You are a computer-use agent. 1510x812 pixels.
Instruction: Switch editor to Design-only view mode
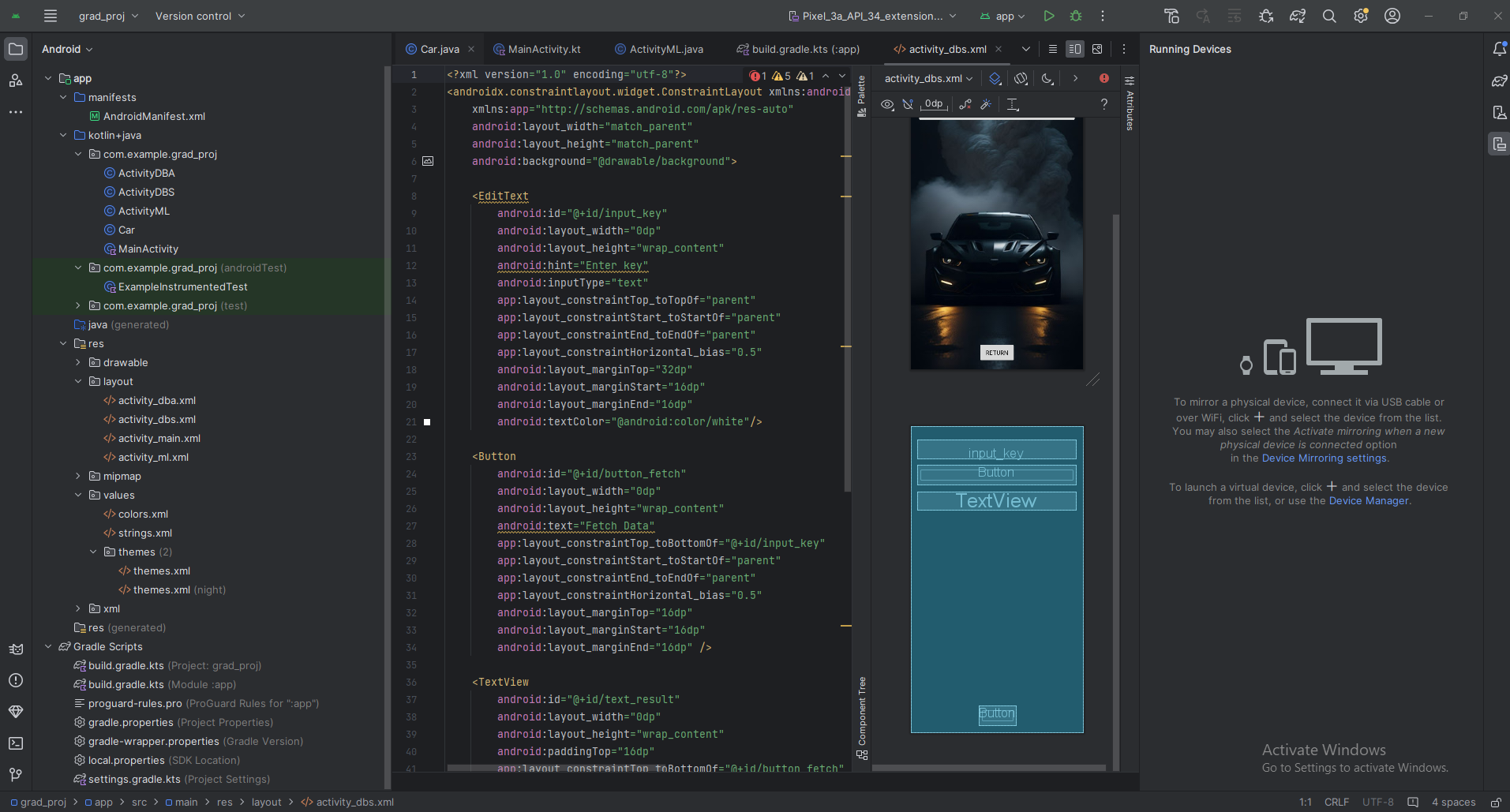pos(1097,49)
